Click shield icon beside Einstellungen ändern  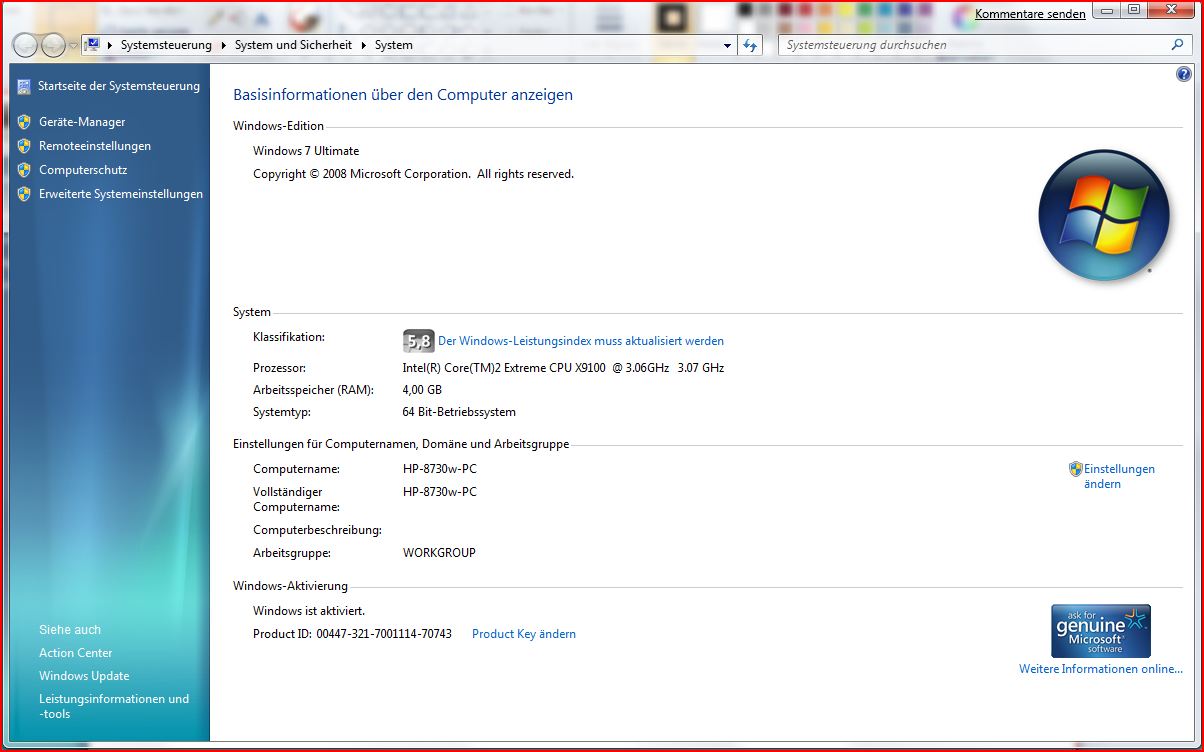click(1076, 469)
